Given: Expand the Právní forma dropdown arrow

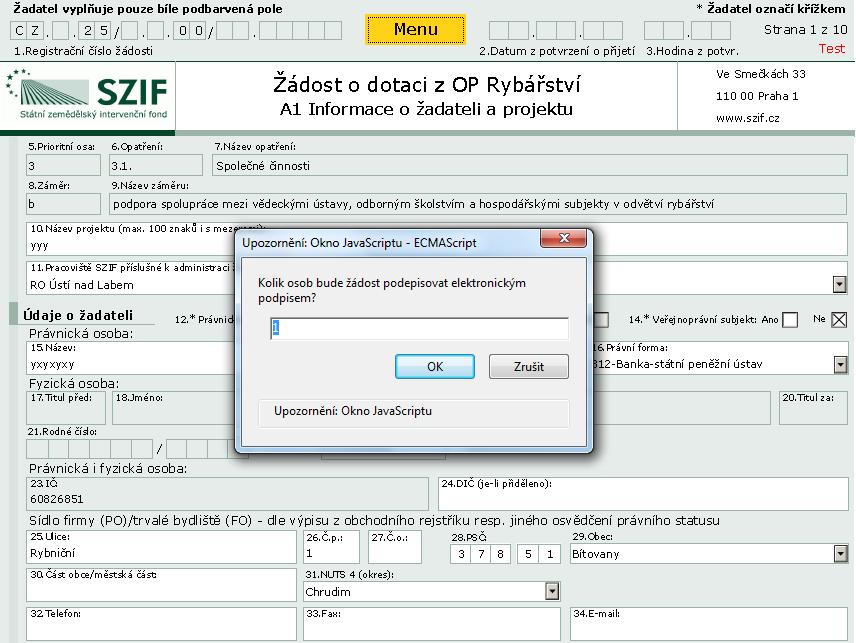Looking at the screenshot, I should 841,364.
